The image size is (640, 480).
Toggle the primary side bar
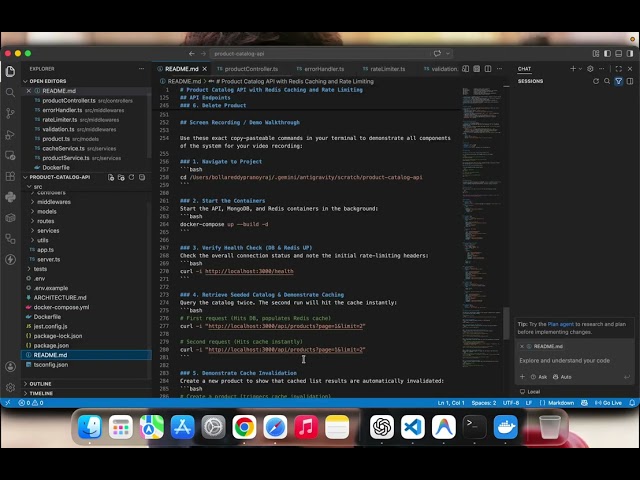[607, 53]
